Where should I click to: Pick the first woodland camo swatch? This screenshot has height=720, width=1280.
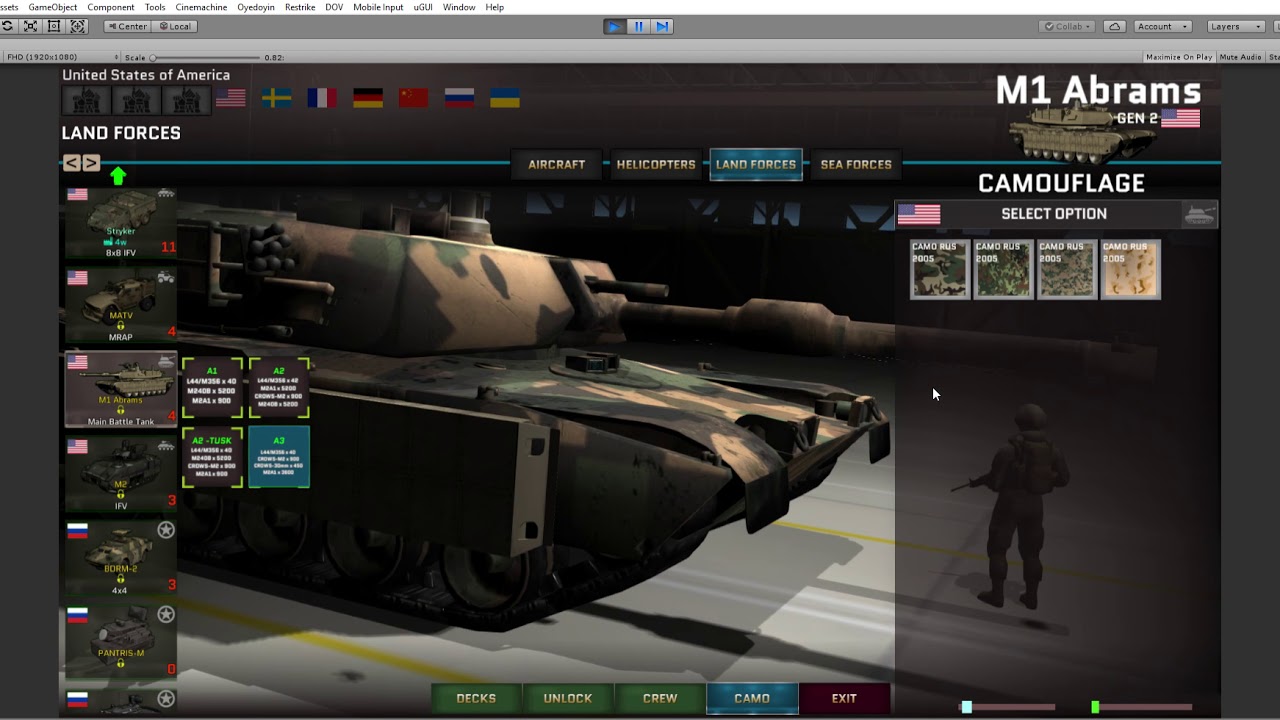(940, 269)
